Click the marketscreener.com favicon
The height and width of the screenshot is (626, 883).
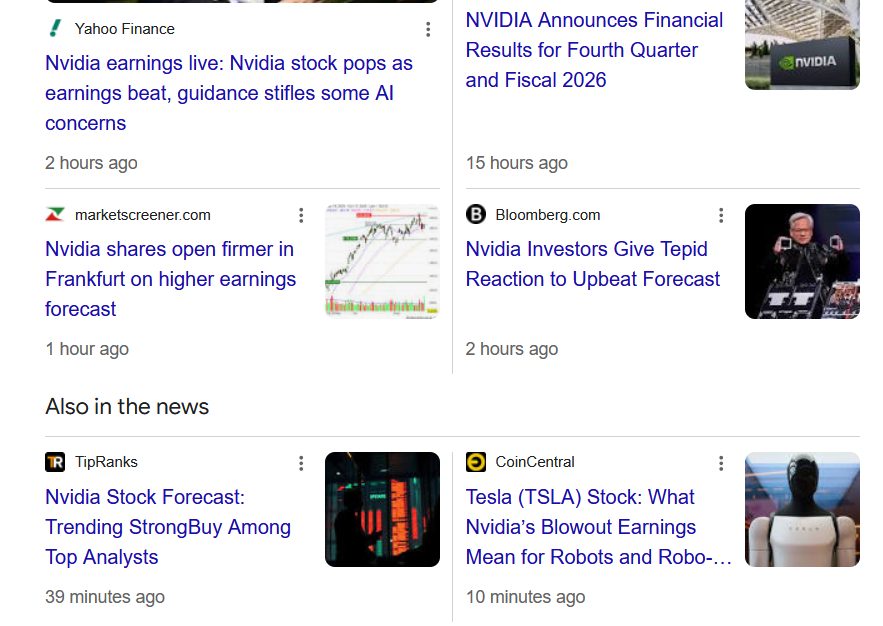point(55,214)
